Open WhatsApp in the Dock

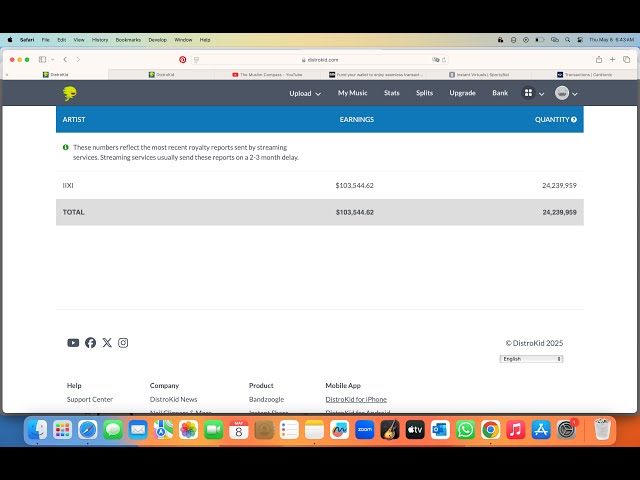(x=465, y=430)
